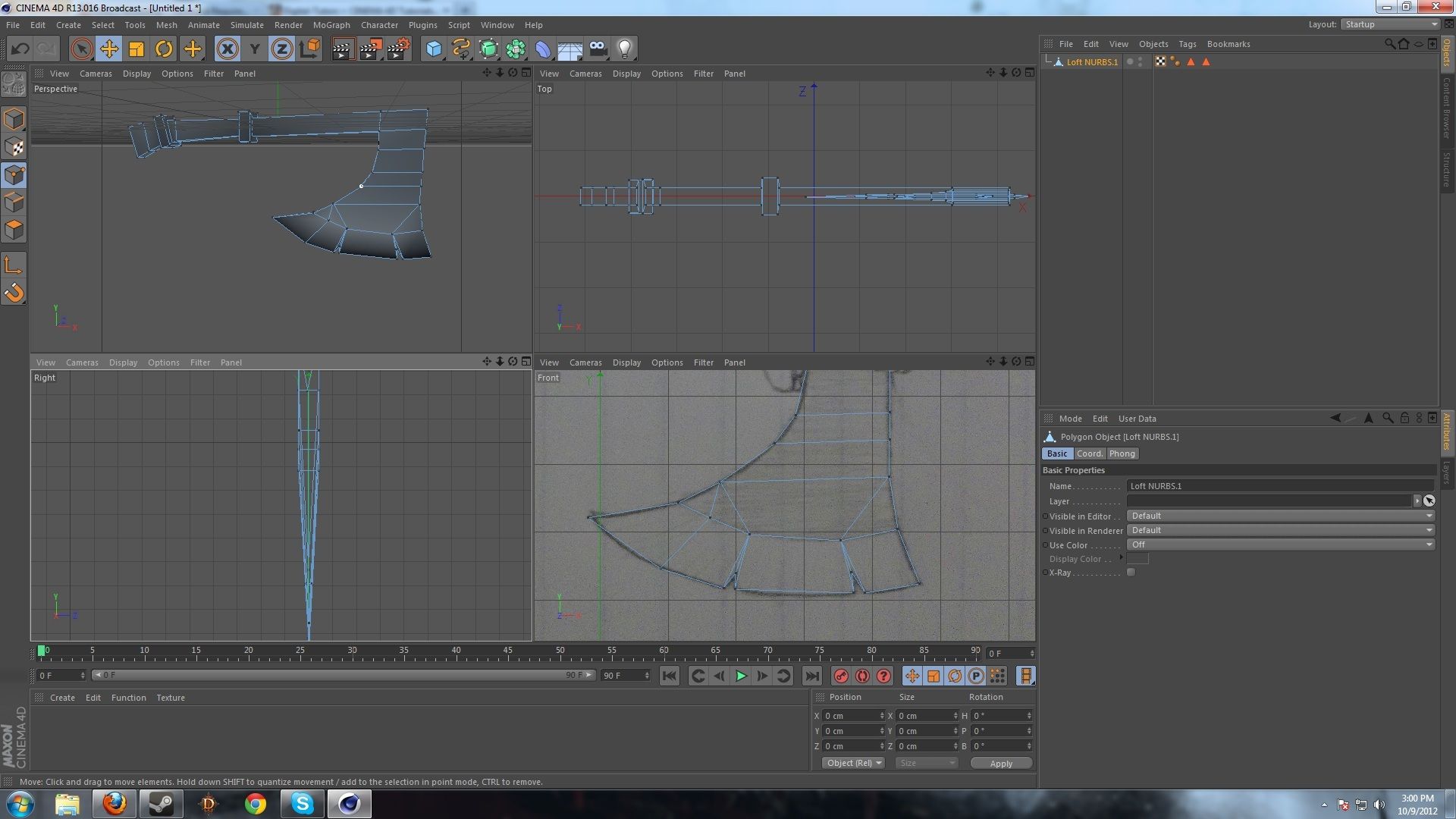This screenshot has width=1456, height=819.
Task: Go to start of animation
Action: [669, 676]
